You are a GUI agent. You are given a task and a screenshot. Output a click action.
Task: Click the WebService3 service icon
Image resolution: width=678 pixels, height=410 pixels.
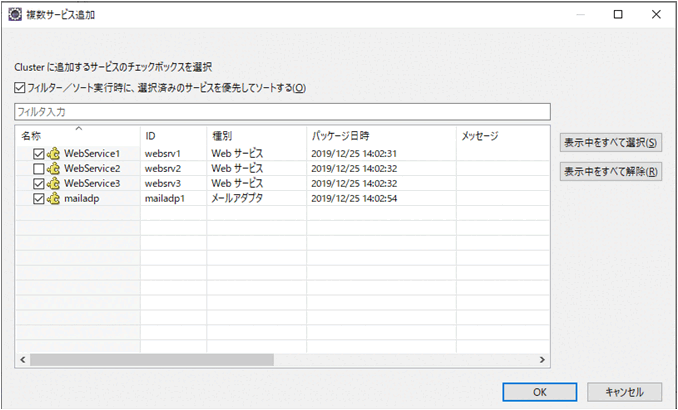click(x=53, y=183)
